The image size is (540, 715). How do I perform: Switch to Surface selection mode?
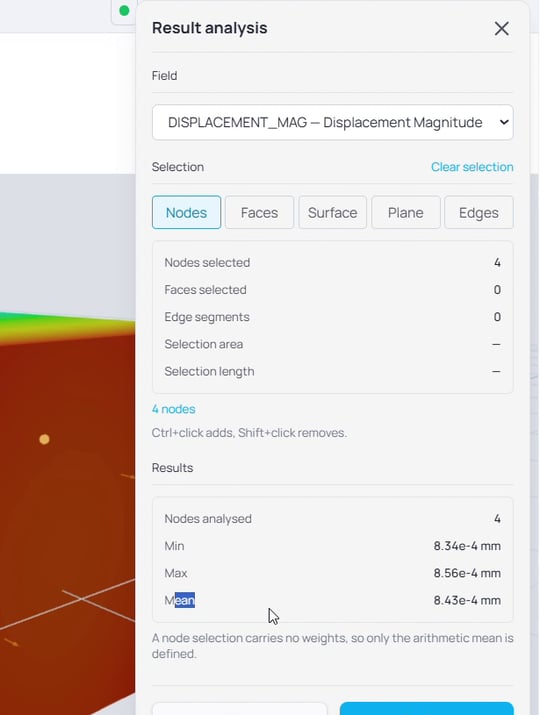[332, 212]
